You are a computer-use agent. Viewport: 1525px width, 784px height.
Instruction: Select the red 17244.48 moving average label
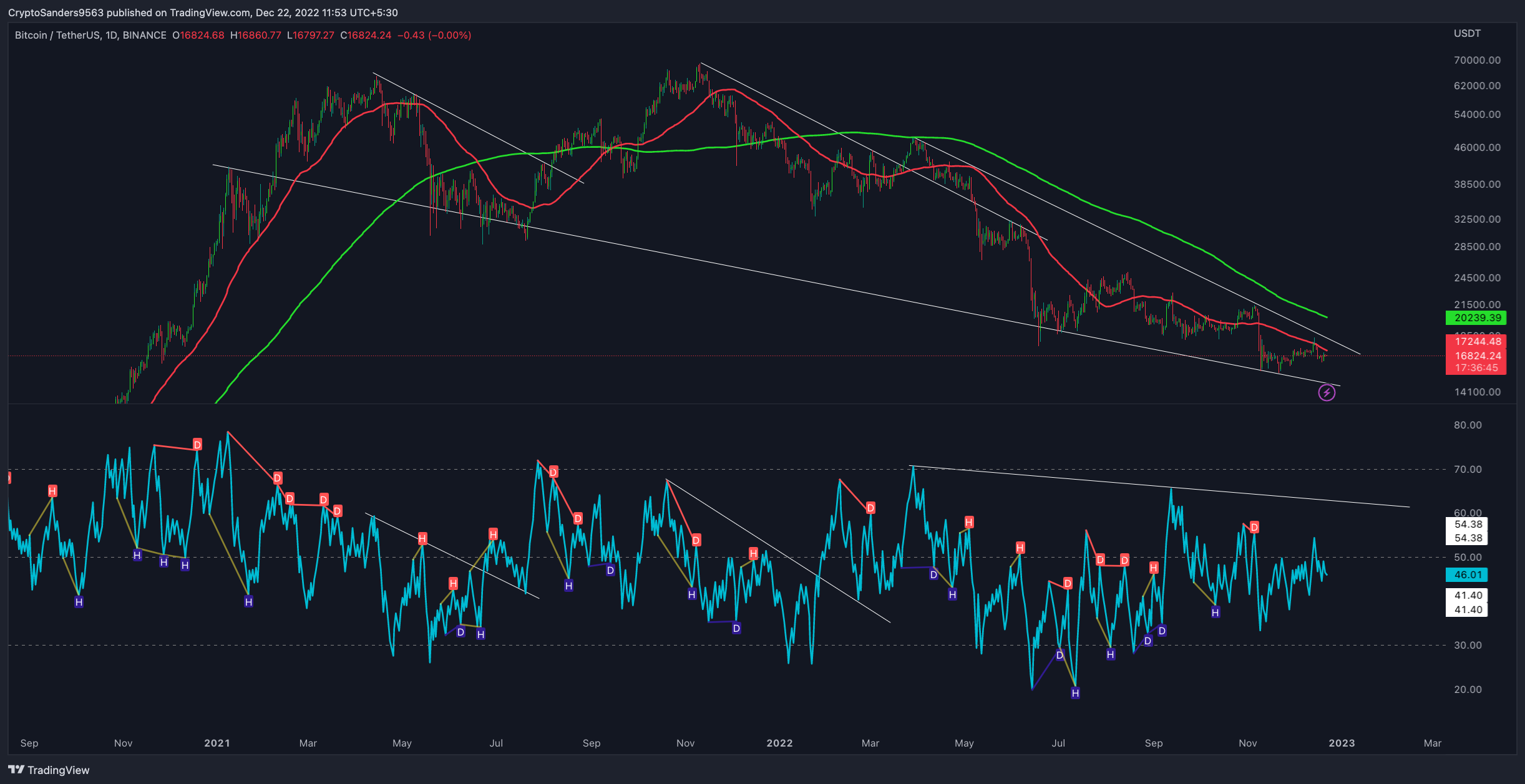pyautogui.click(x=1476, y=341)
